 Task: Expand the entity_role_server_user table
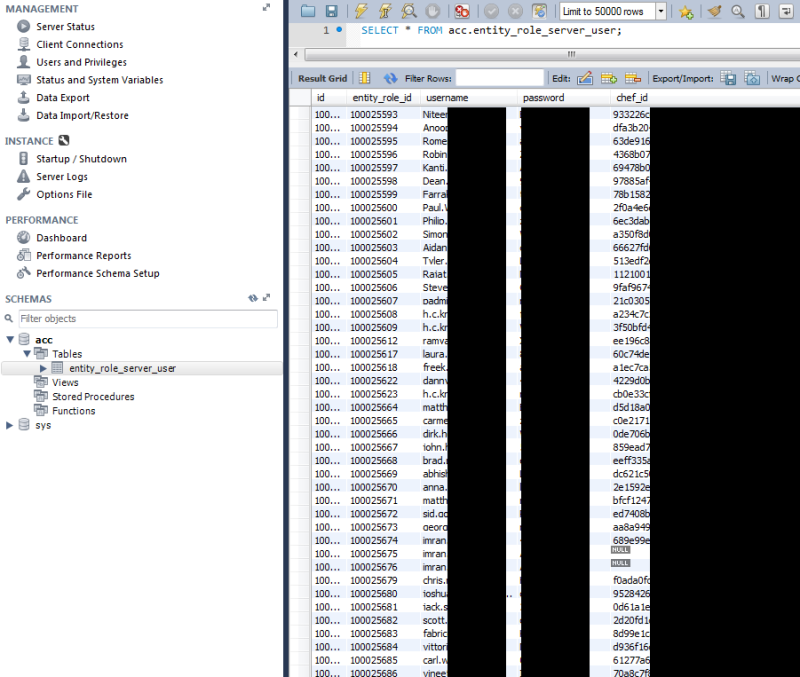[x=43, y=368]
